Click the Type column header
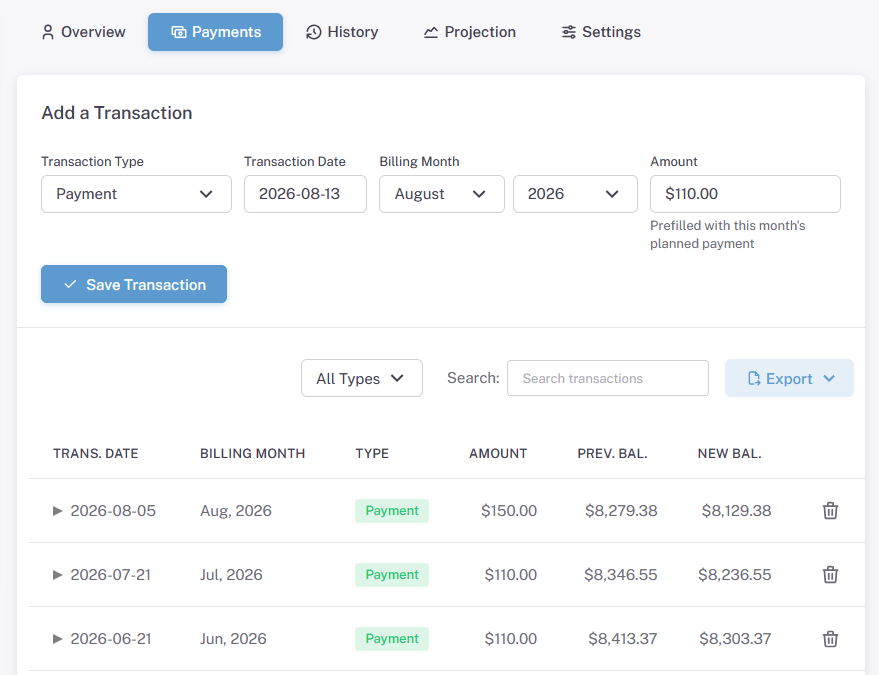The height and width of the screenshot is (675, 879). [x=372, y=454]
